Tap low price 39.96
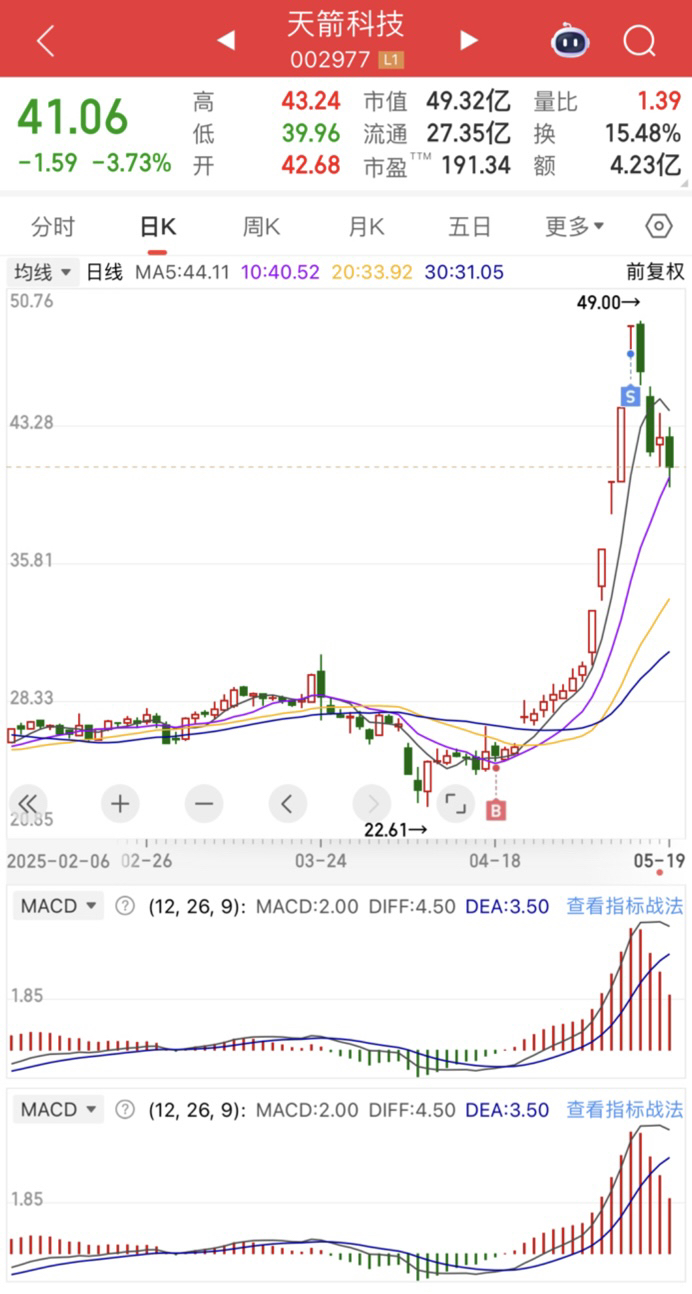The width and height of the screenshot is (692, 1294). (311, 133)
